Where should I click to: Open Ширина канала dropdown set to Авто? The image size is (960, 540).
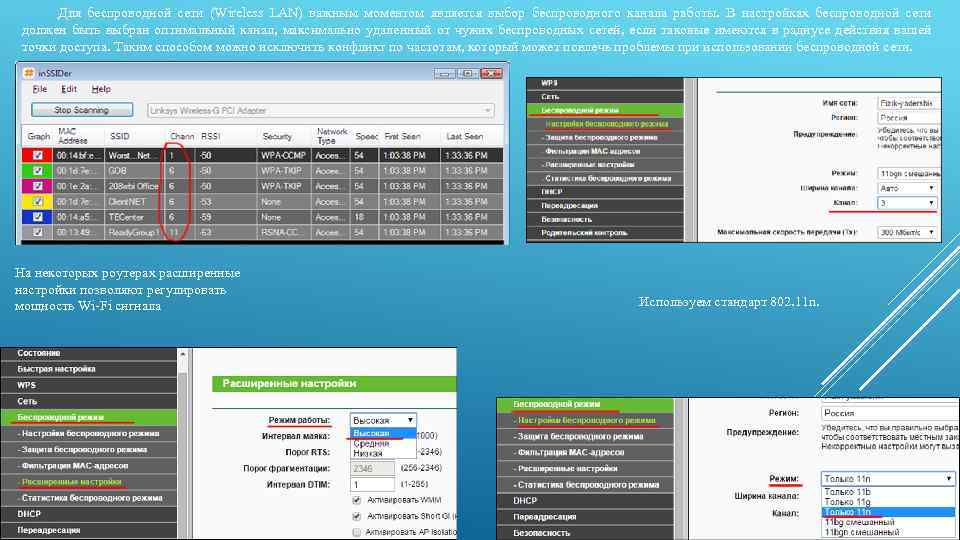click(x=907, y=188)
